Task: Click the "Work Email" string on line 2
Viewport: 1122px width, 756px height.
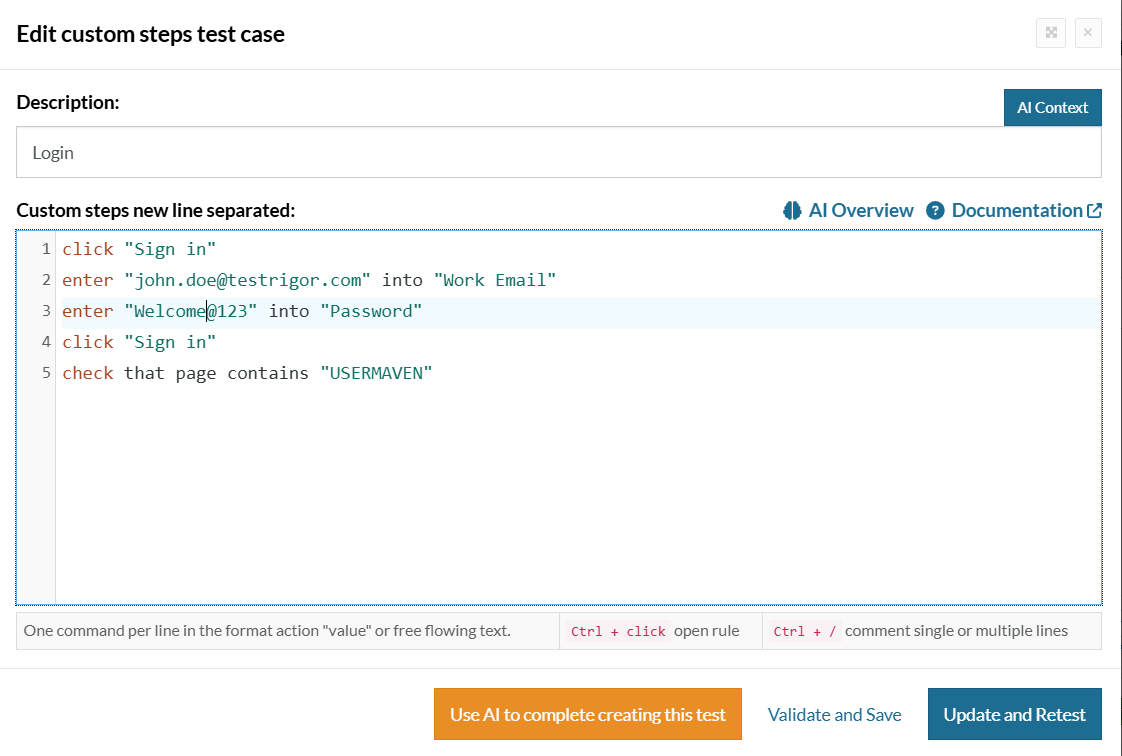Action: click(x=495, y=280)
